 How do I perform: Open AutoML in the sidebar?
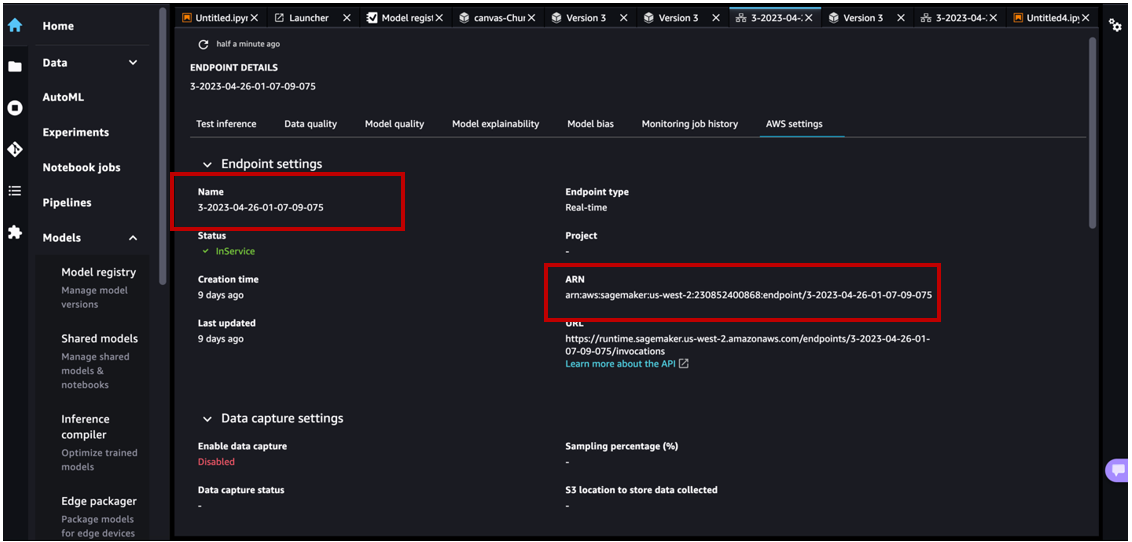point(64,97)
